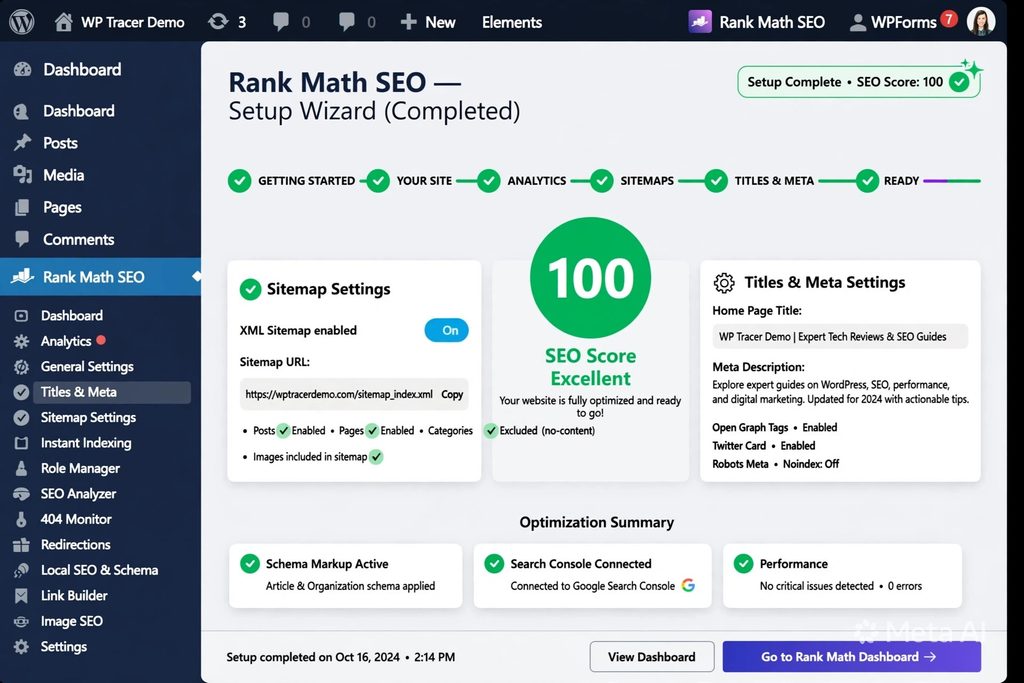Open the Elements admin bar item

(x=511, y=22)
